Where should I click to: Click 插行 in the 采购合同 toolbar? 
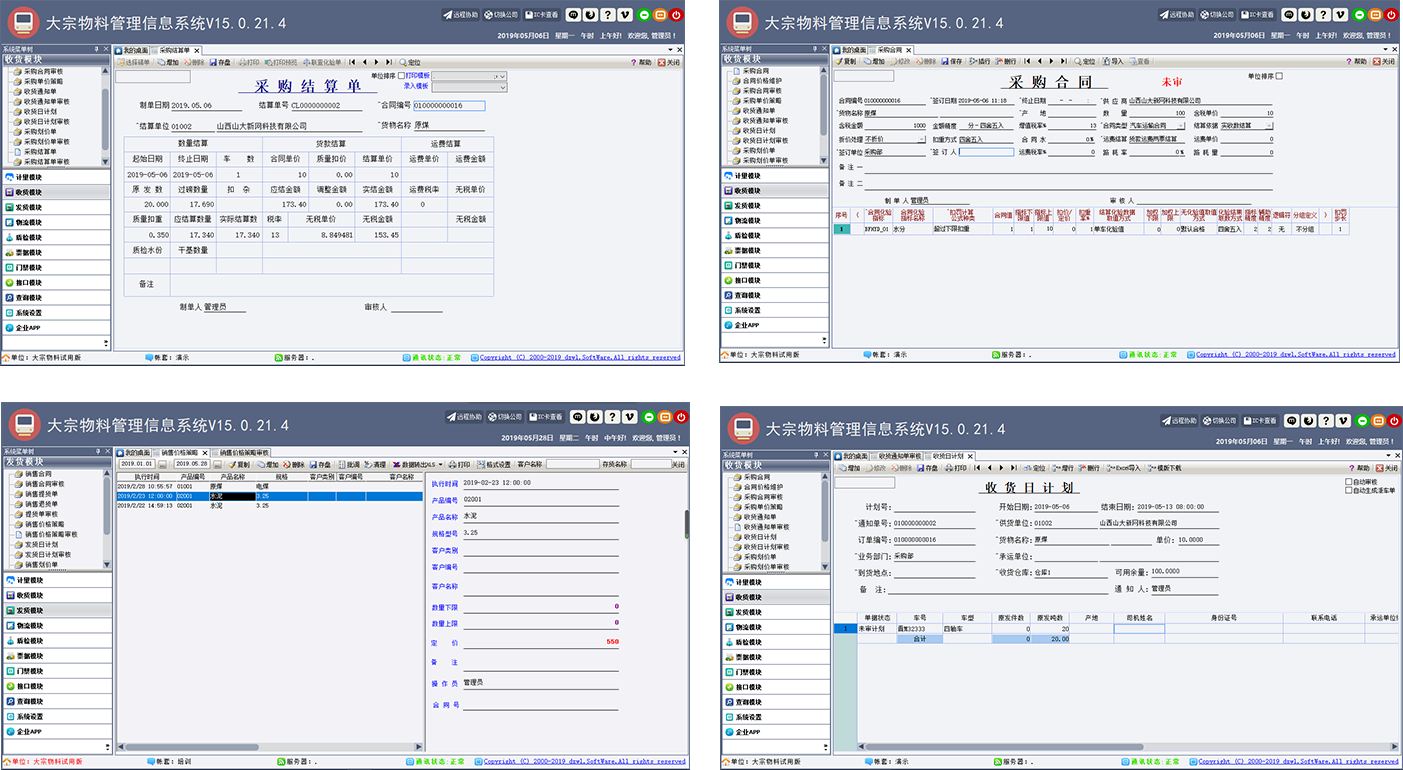980,61
